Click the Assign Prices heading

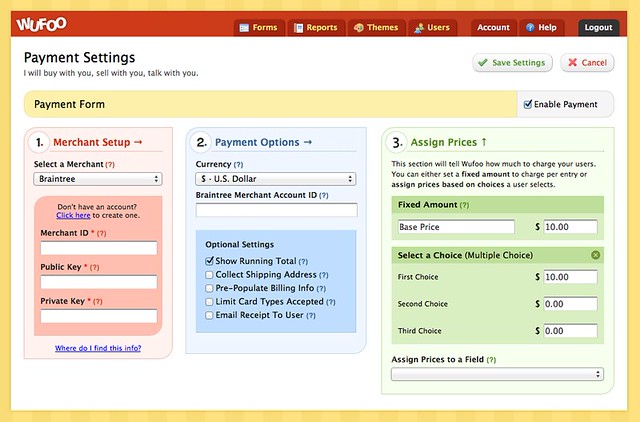click(449, 142)
